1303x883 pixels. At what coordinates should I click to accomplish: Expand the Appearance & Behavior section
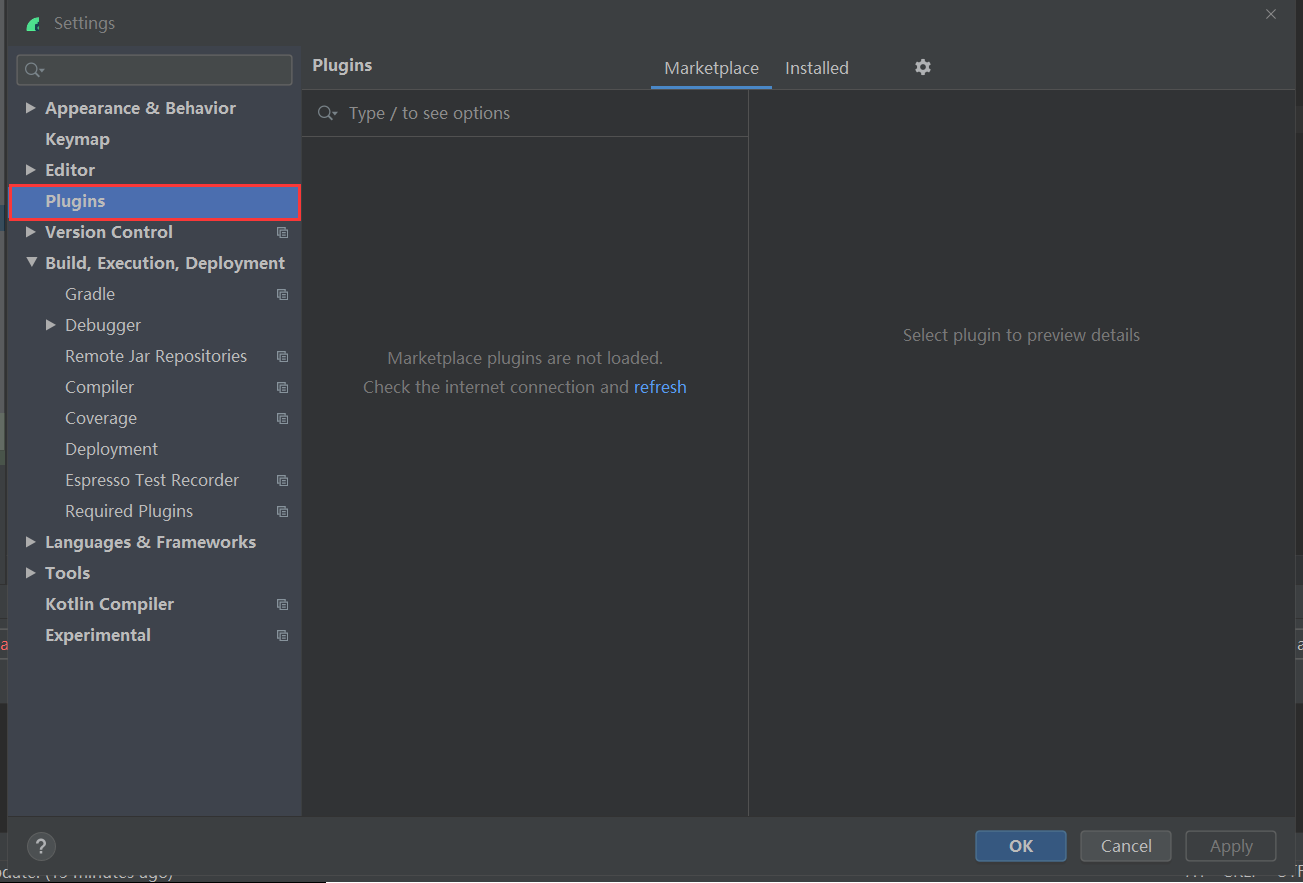pos(30,107)
